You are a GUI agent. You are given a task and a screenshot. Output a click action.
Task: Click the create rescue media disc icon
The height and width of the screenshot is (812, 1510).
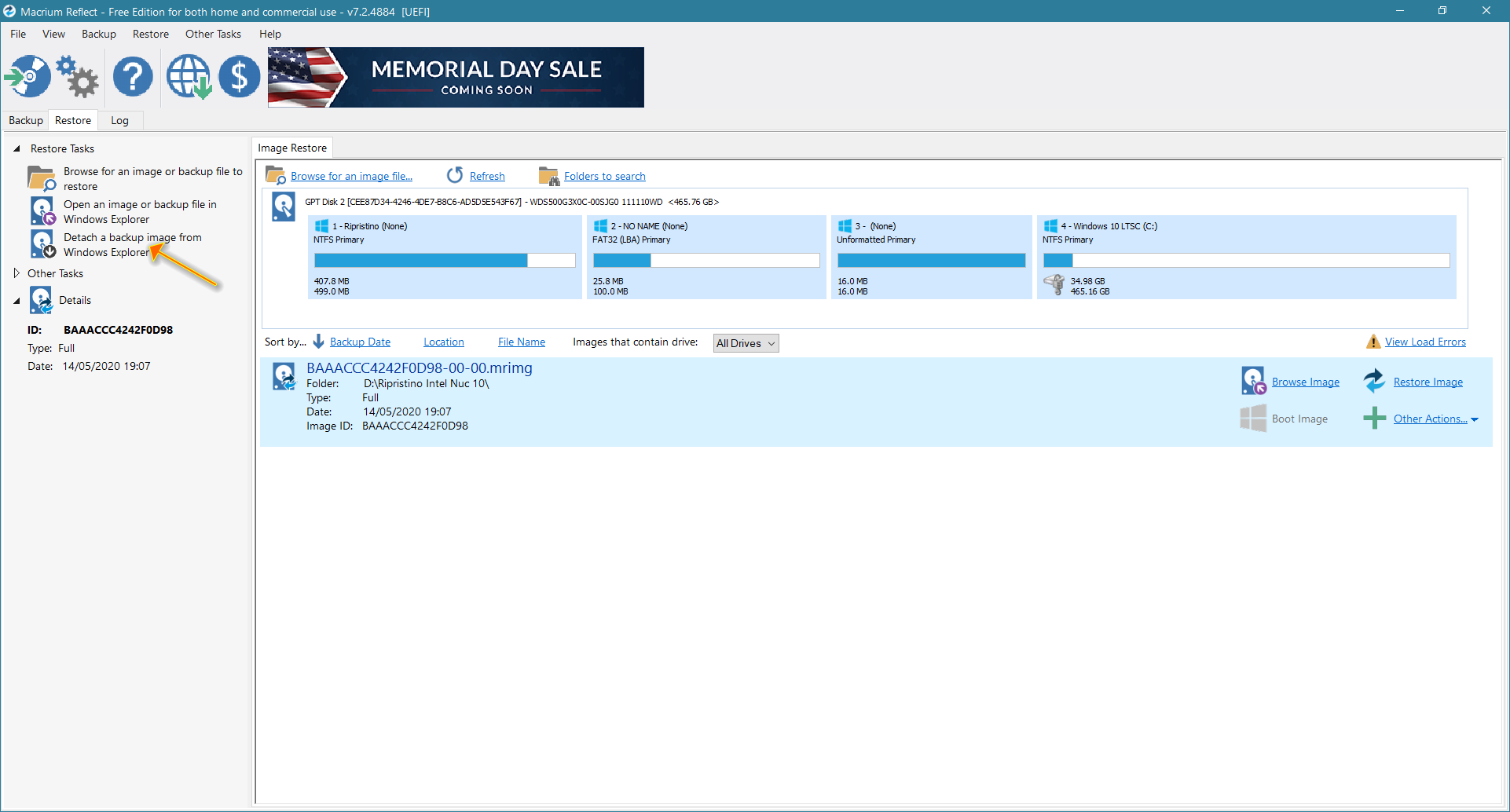27,76
